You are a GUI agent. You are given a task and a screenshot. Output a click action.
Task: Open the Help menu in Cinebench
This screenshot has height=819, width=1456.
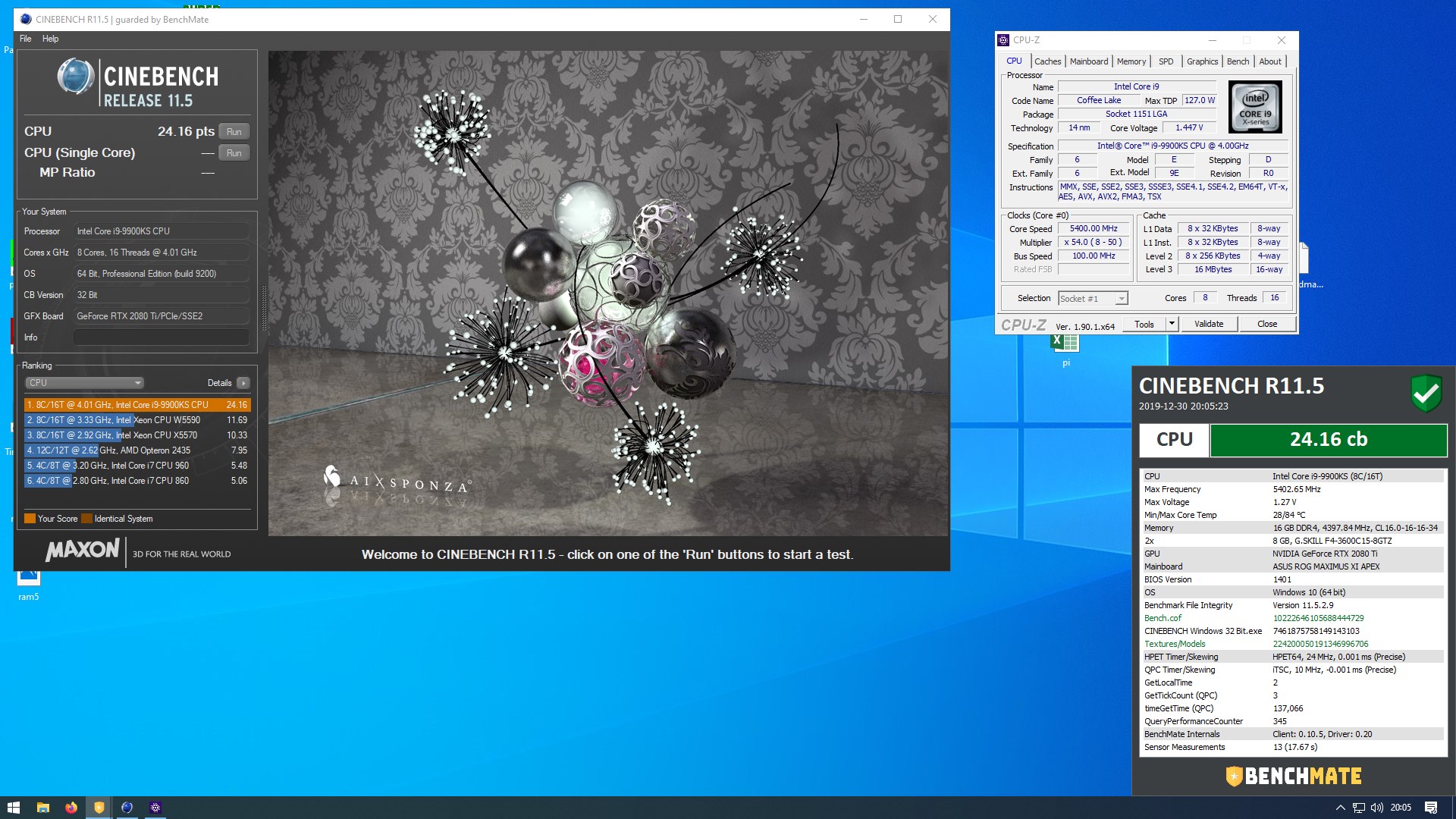50,39
